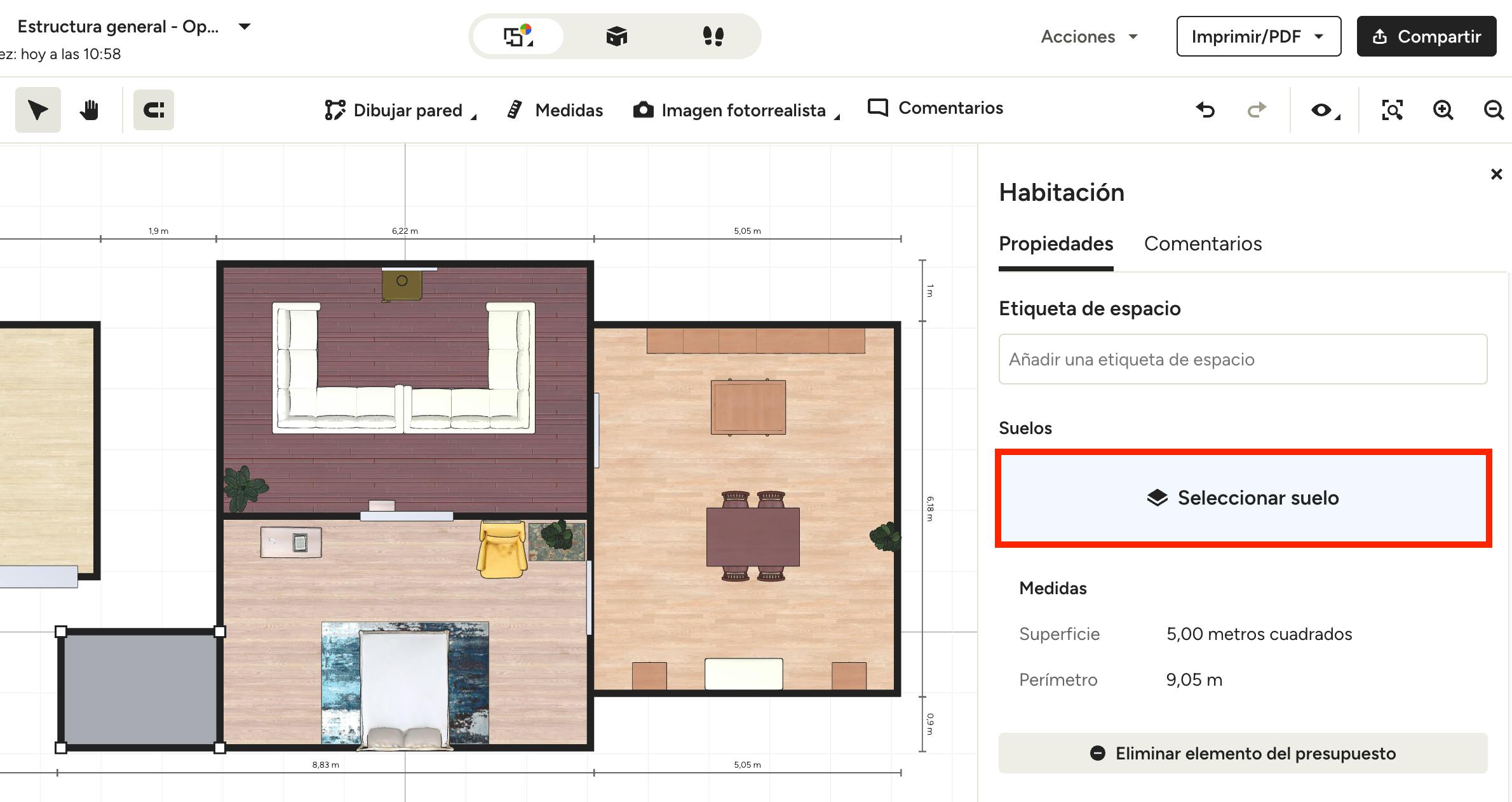Select the 2D floor plan view
Screen dimensions: 1512x802
518,36
